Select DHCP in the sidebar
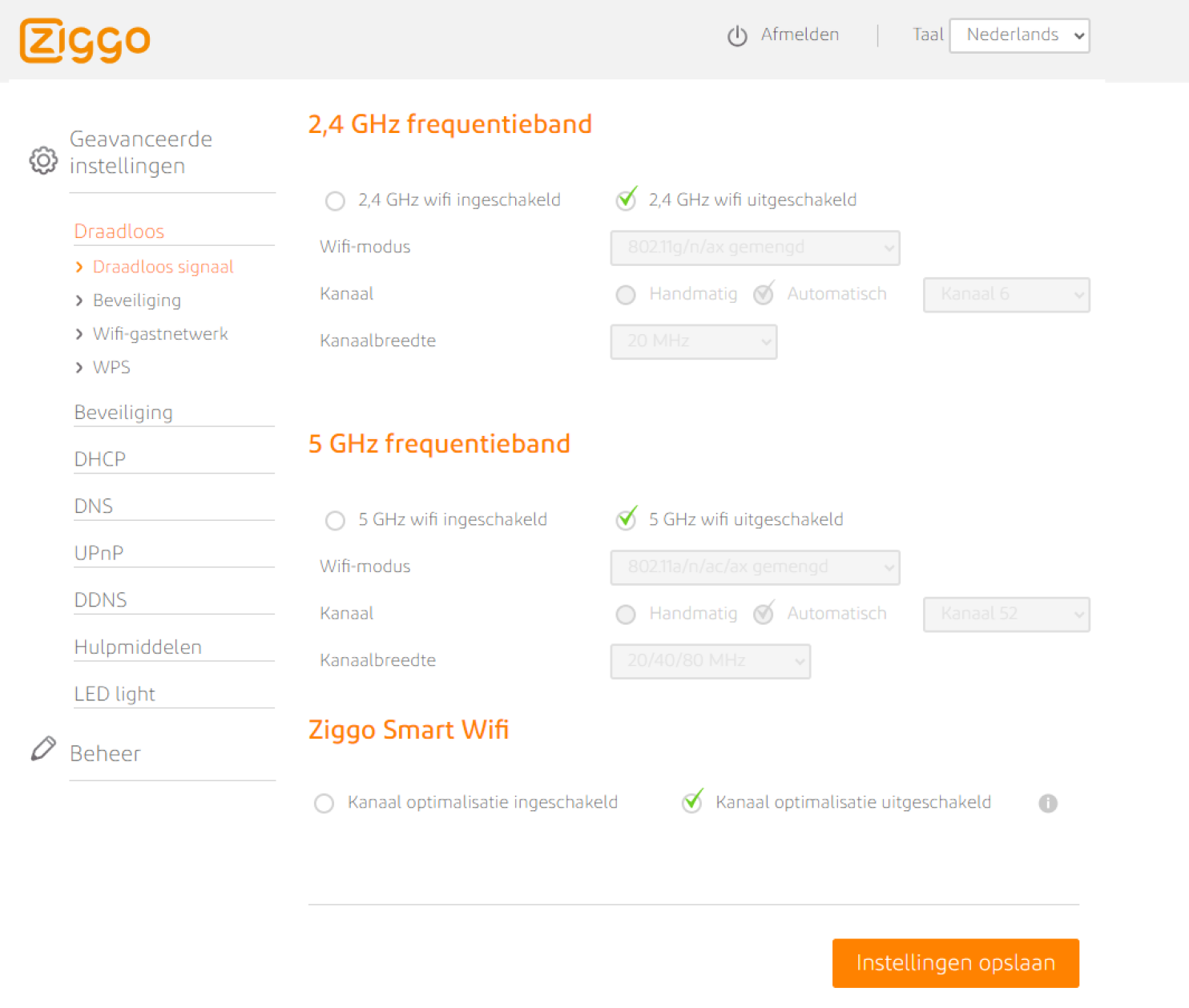The width and height of the screenshot is (1189, 1008). (99, 458)
